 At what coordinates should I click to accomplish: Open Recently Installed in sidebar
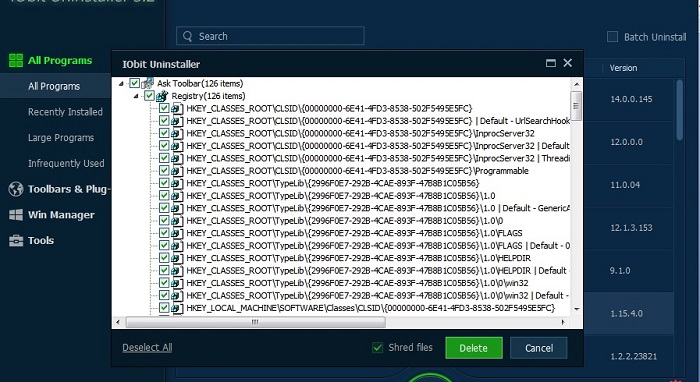[65, 112]
